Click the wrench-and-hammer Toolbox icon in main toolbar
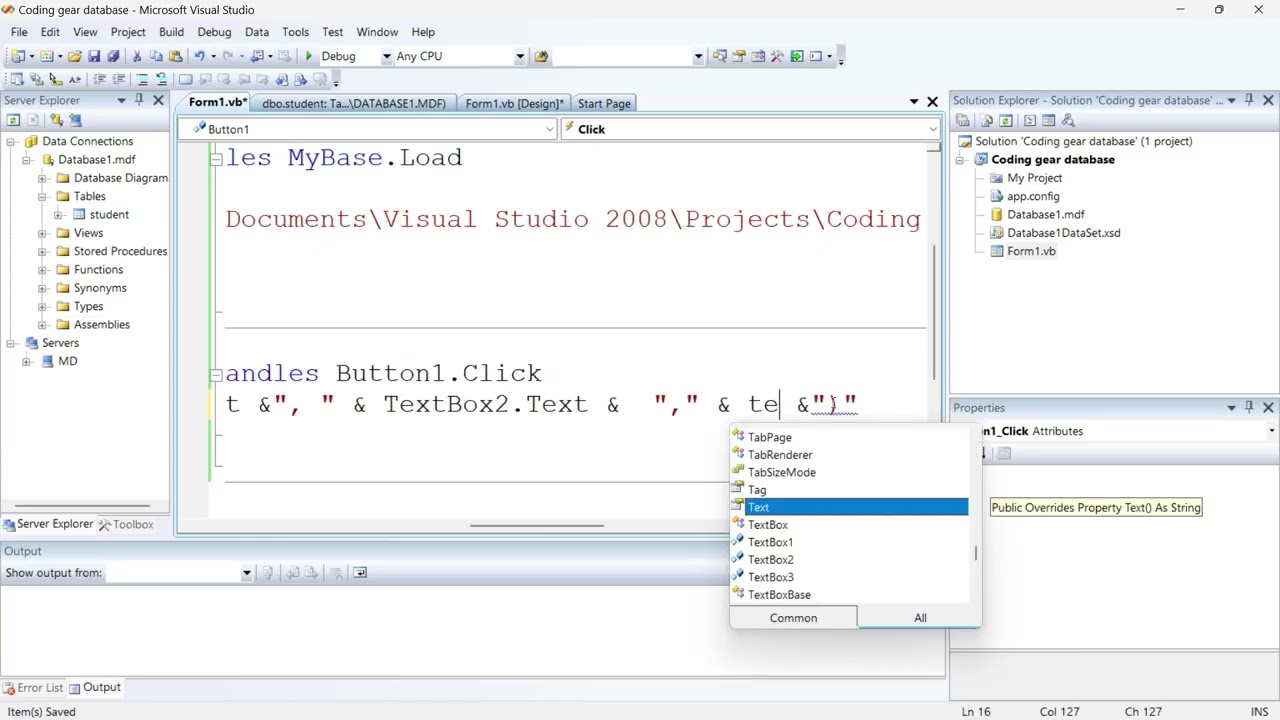Viewport: 1280px width, 720px height. pos(777,56)
